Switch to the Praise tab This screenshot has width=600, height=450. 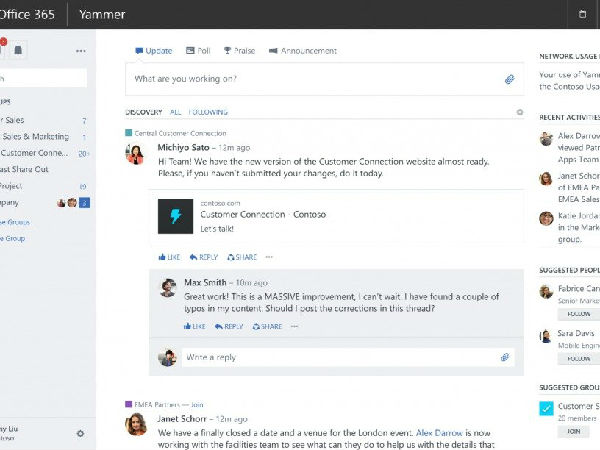tap(240, 51)
